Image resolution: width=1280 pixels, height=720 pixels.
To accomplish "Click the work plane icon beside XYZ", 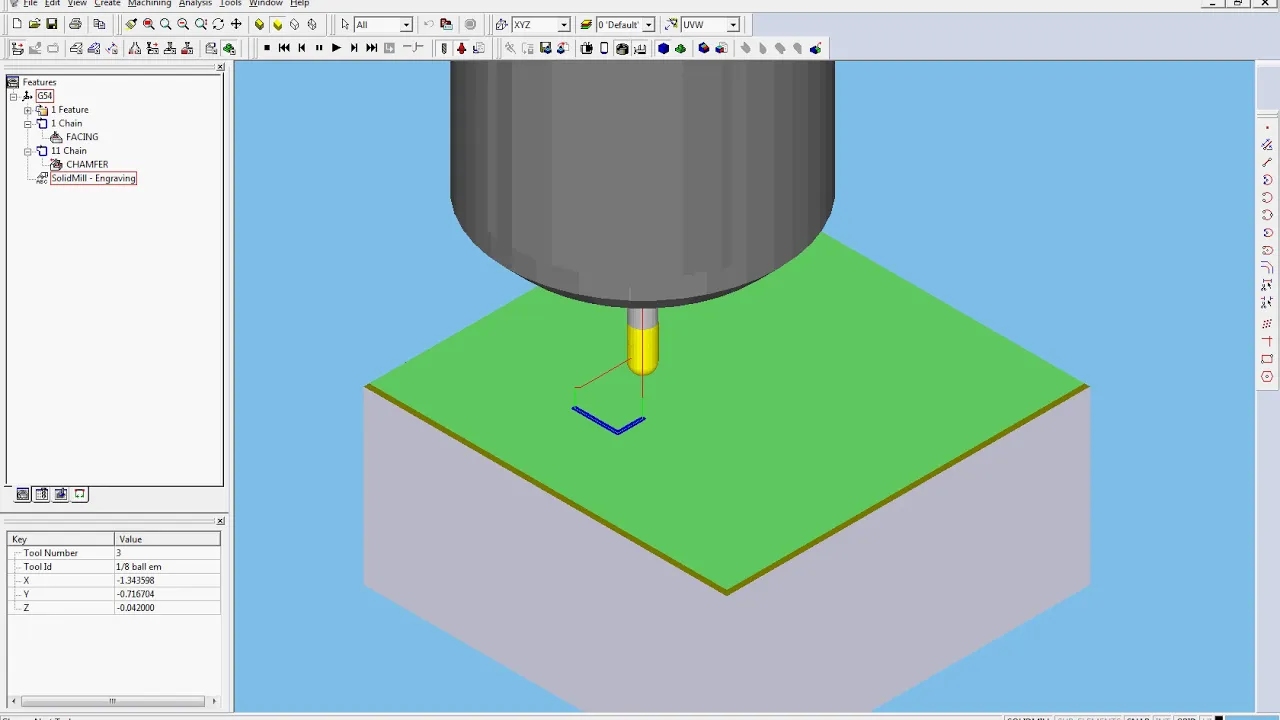I will (x=501, y=24).
